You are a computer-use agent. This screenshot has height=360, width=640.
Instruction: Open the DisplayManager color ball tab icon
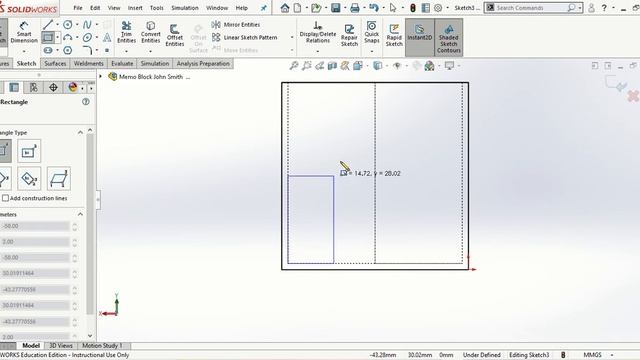coord(73,87)
